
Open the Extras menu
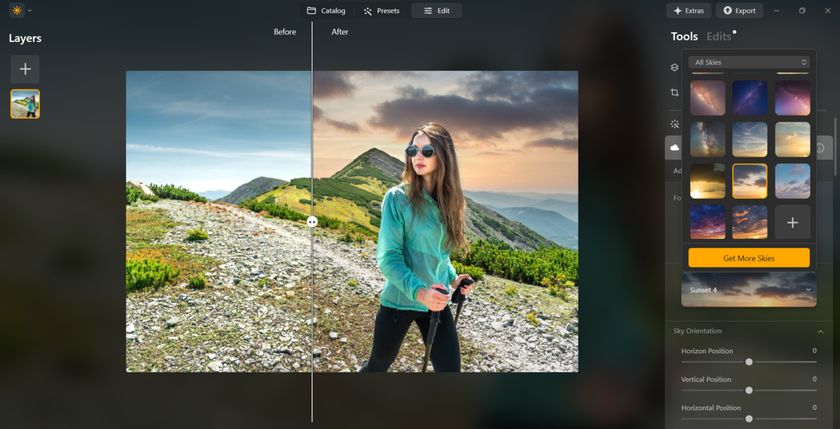point(688,11)
